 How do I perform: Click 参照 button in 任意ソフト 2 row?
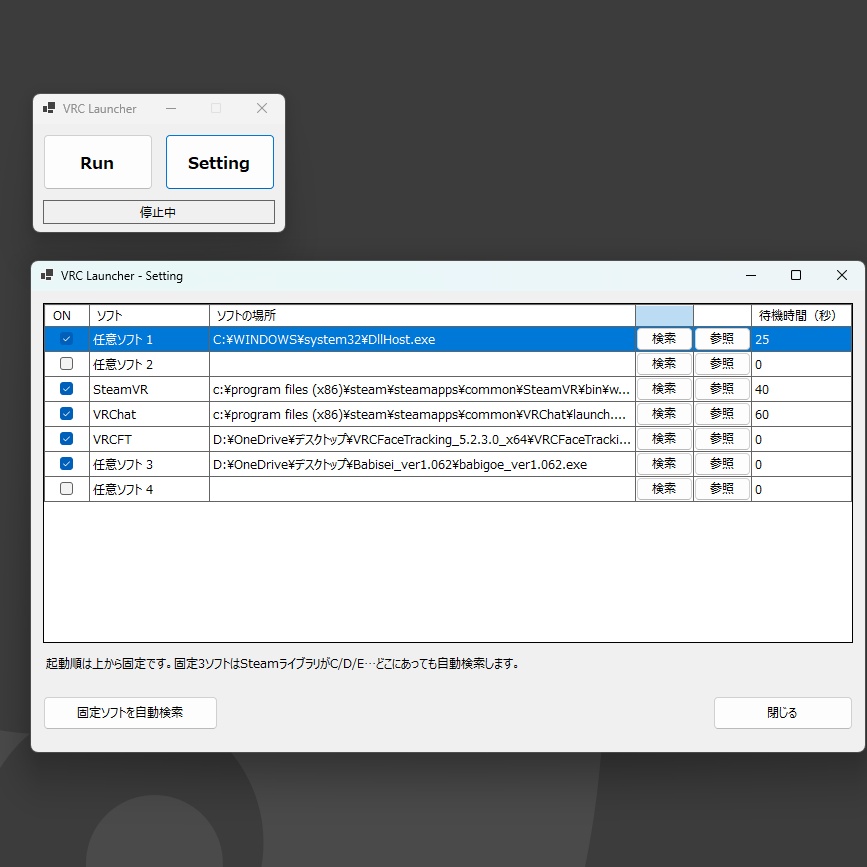(722, 364)
